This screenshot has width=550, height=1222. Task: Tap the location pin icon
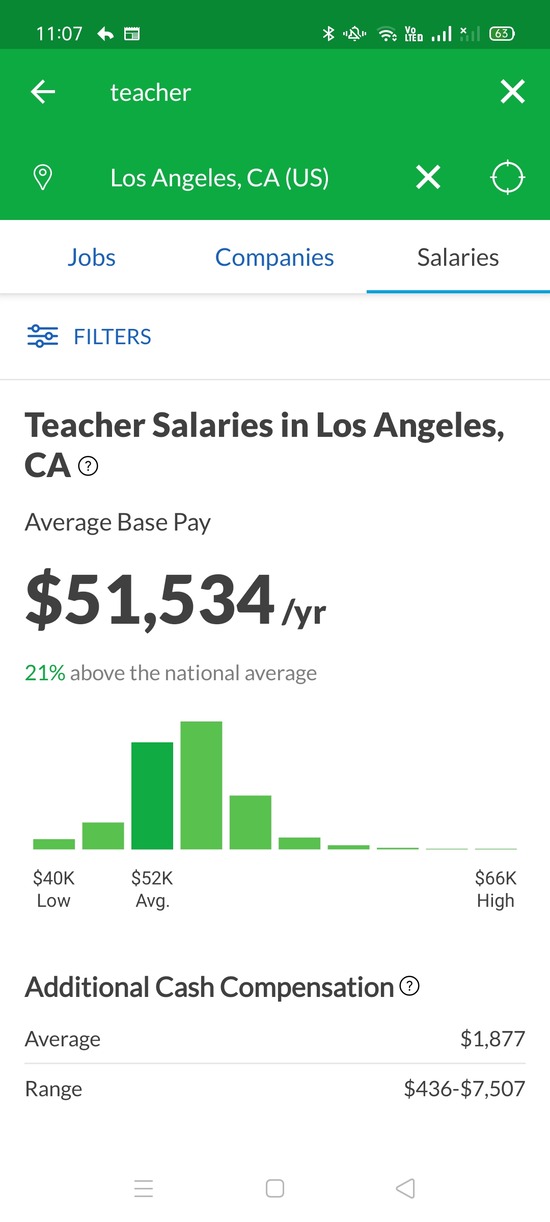(x=43, y=178)
